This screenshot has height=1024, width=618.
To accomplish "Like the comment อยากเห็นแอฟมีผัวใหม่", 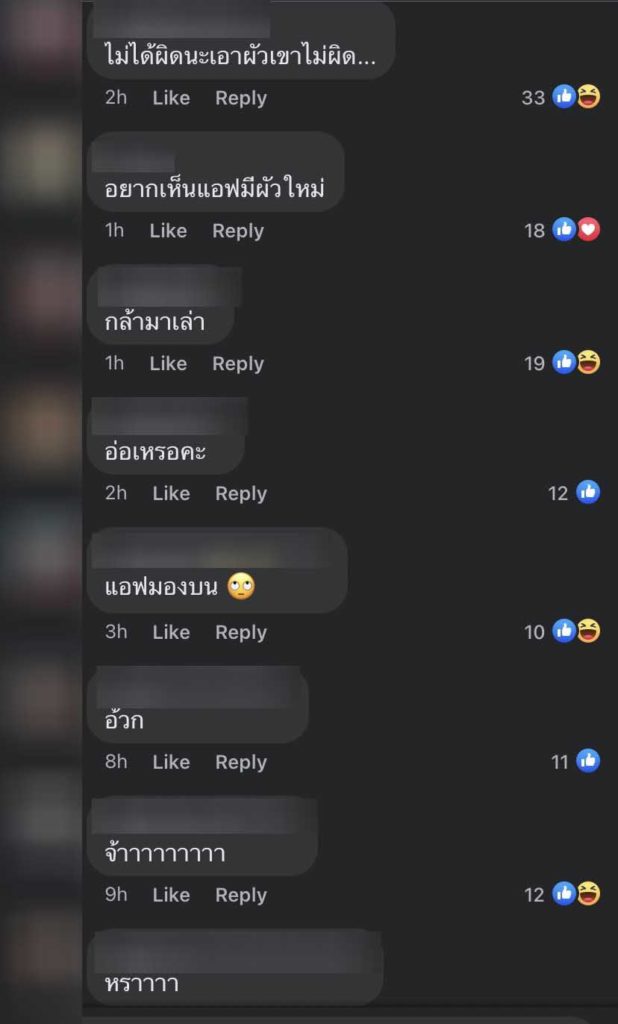I will coord(168,231).
